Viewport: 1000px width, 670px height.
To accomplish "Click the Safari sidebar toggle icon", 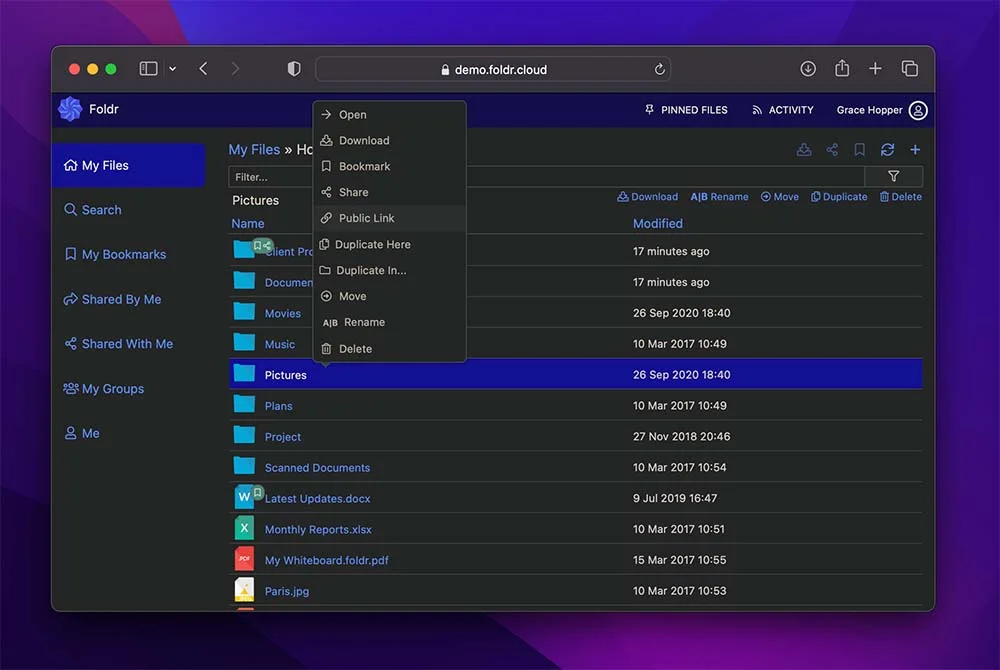I will click(148, 69).
